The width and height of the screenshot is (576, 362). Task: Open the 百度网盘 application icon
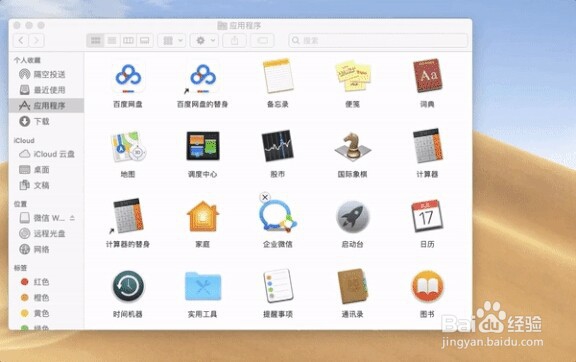(x=128, y=78)
